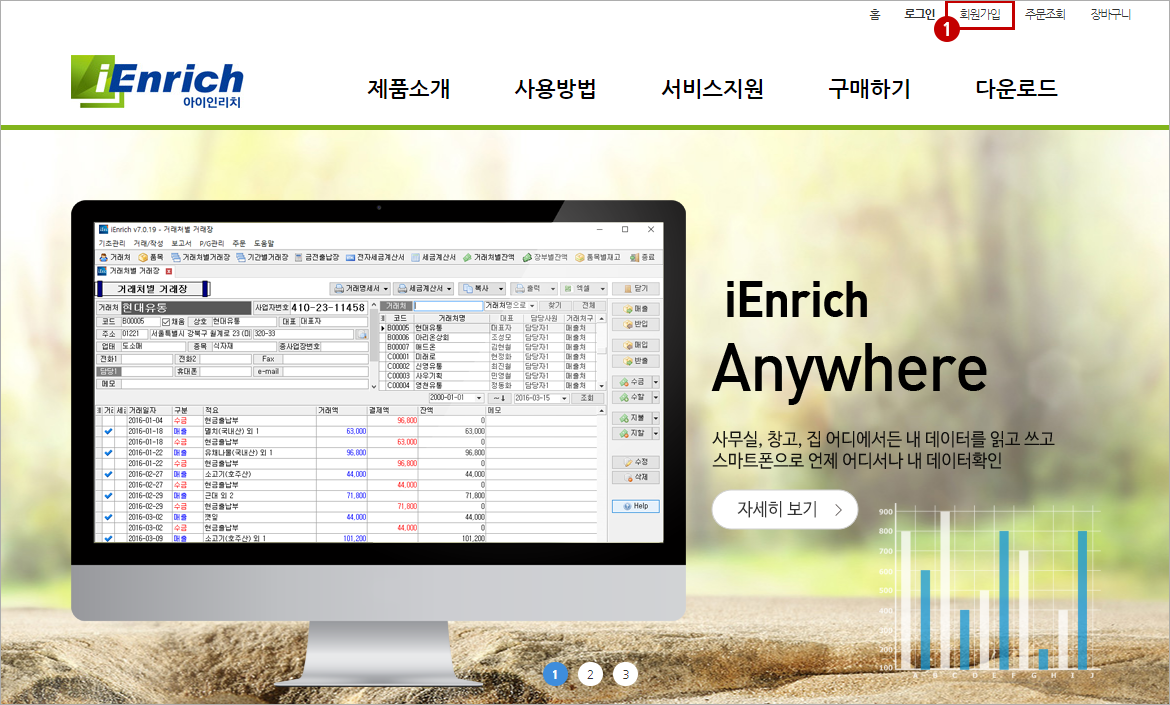The width and height of the screenshot is (1170, 705).
Task: Click 조회 button beside date range
Action: point(588,398)
